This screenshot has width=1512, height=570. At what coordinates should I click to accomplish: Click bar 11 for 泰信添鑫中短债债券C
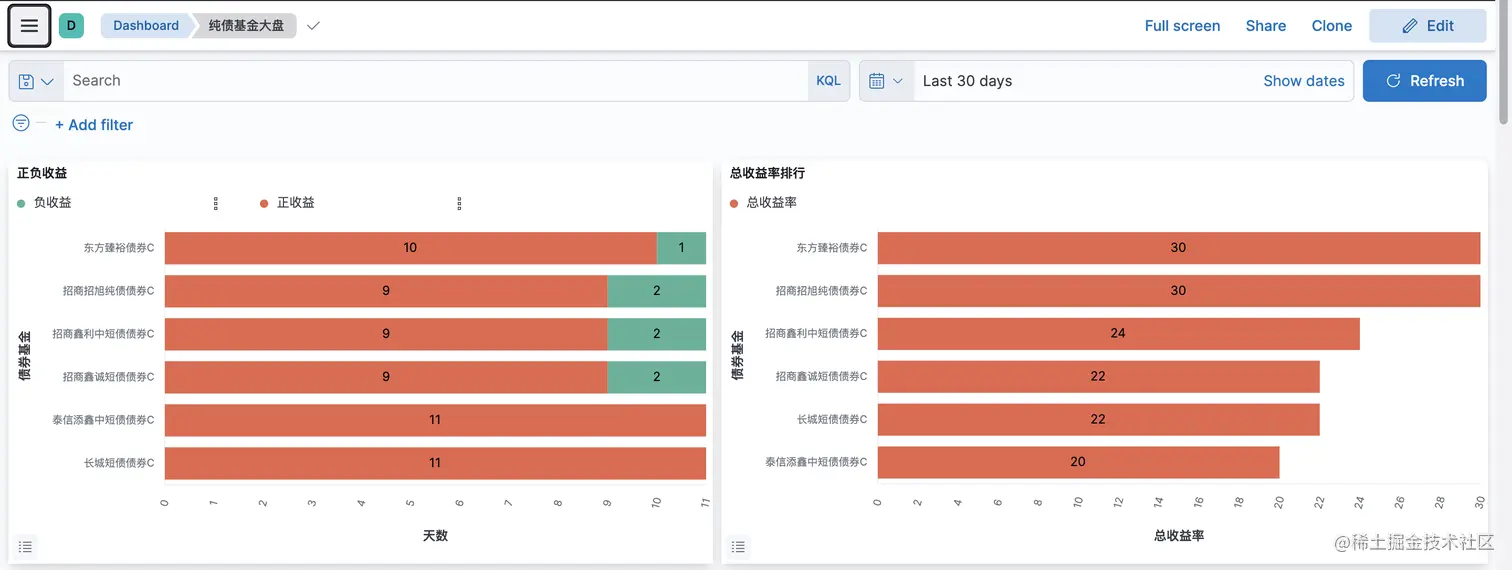[x=435, y=420]
